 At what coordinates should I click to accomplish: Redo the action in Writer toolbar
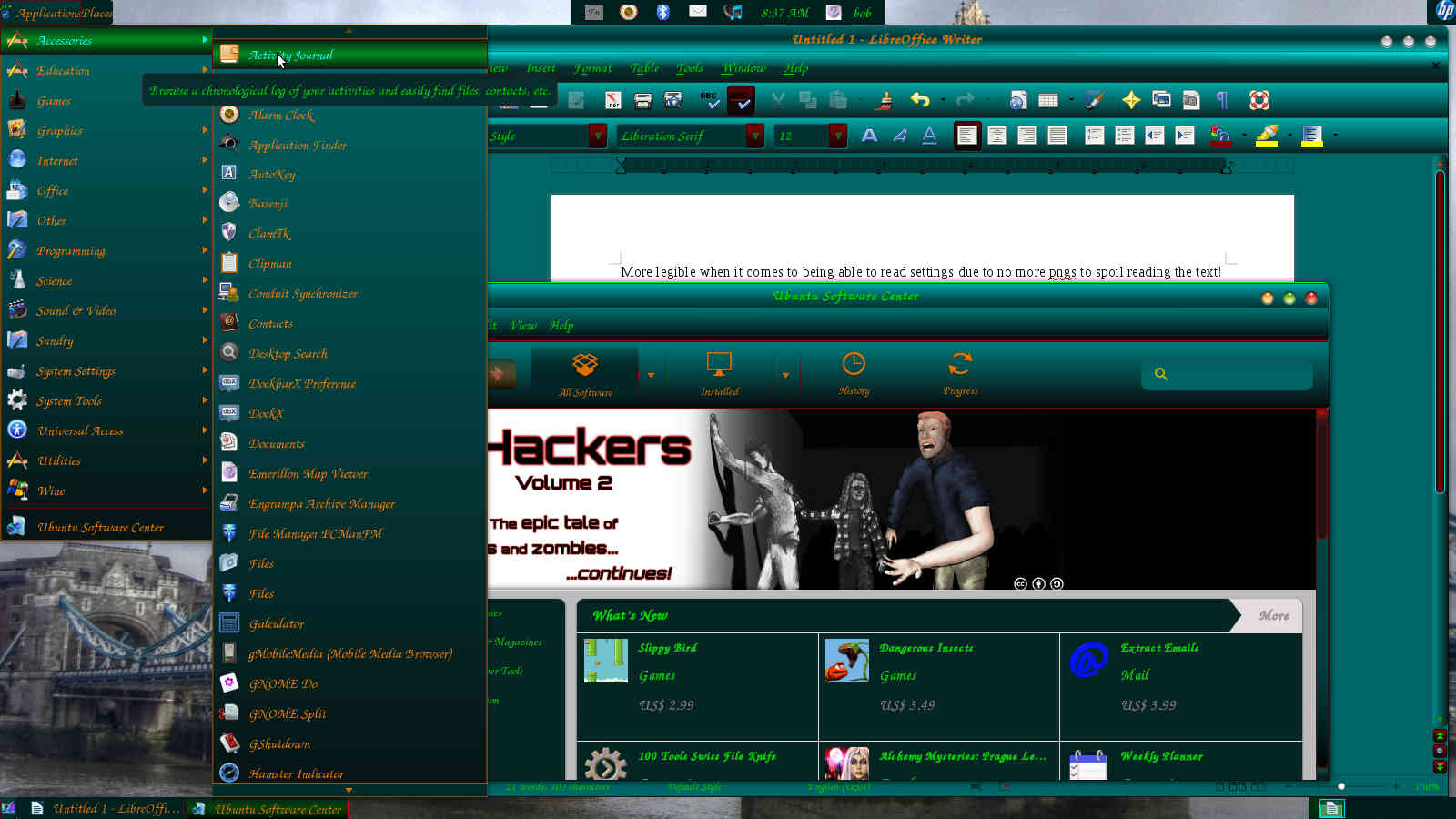(x=966, y=100)
